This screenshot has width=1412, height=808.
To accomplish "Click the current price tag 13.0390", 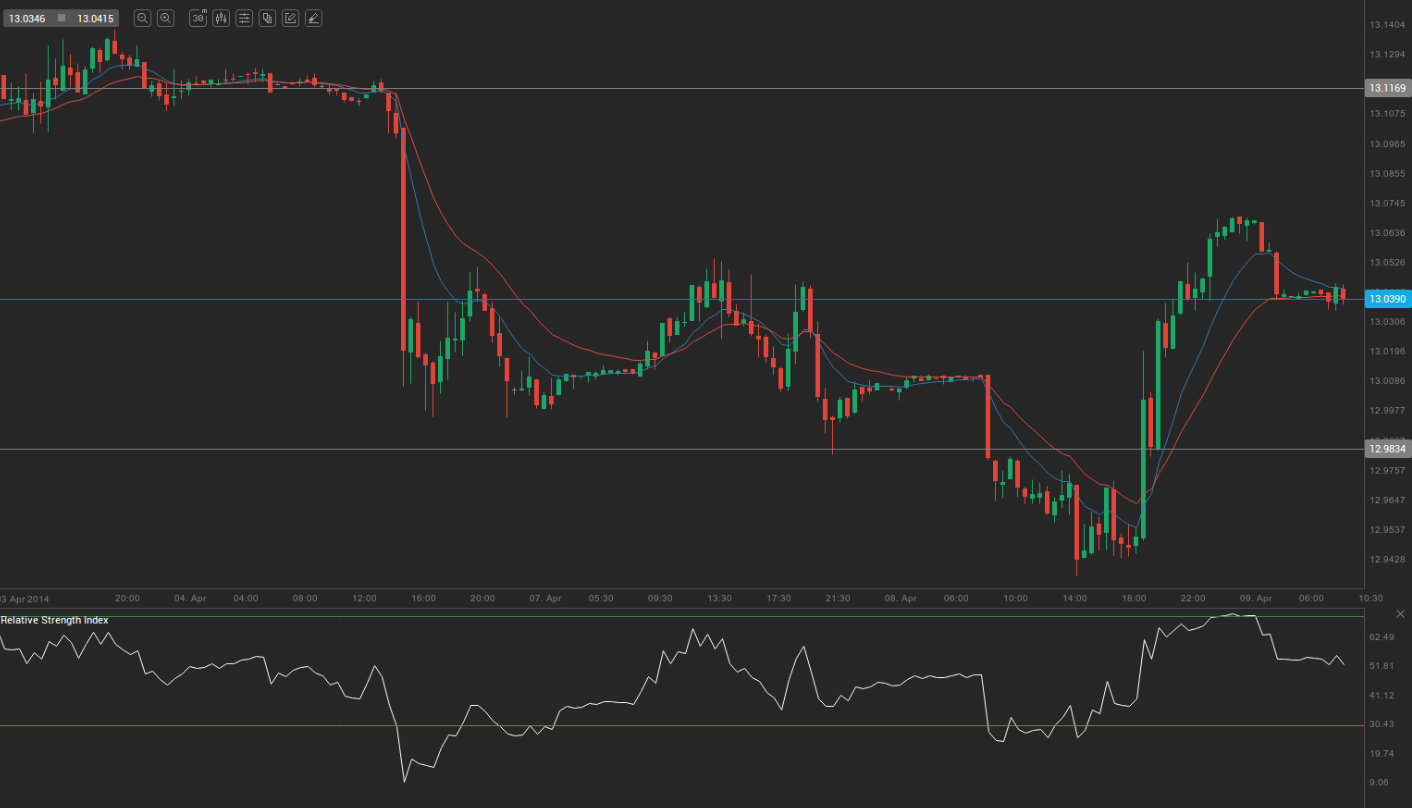I will tap(1388, 299).
